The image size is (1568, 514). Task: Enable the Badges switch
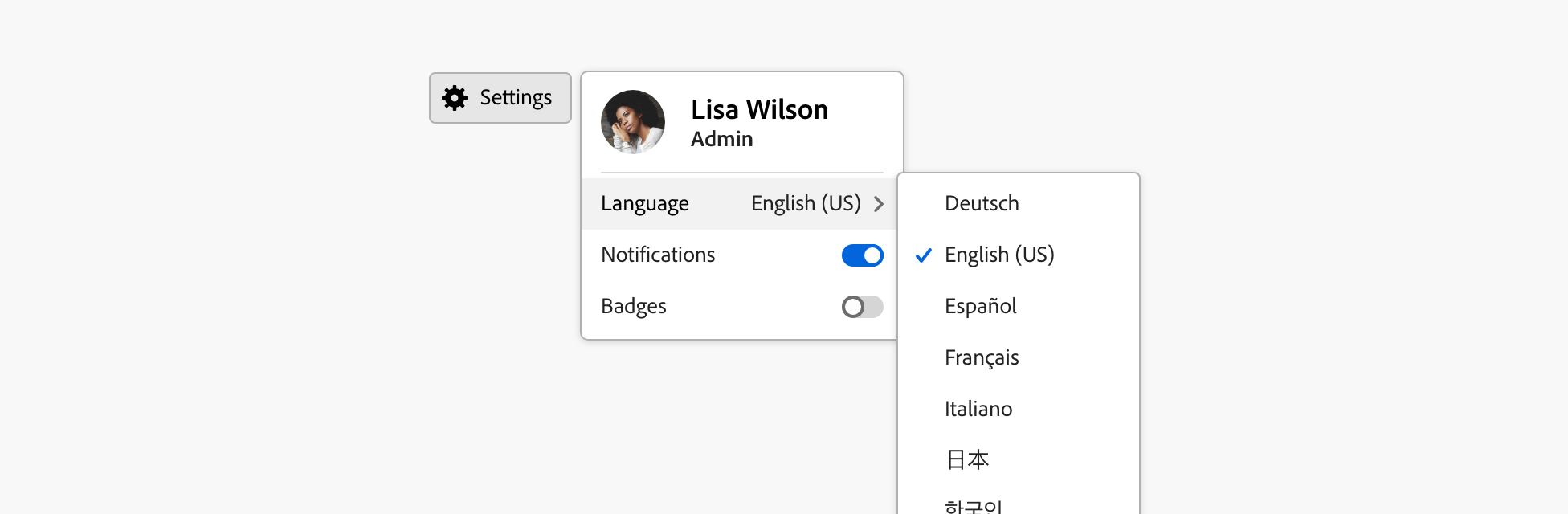tap(862, 307)
